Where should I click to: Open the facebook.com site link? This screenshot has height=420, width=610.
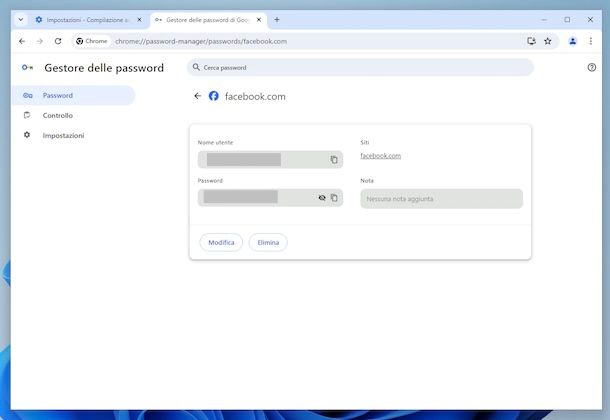(380, 156)
